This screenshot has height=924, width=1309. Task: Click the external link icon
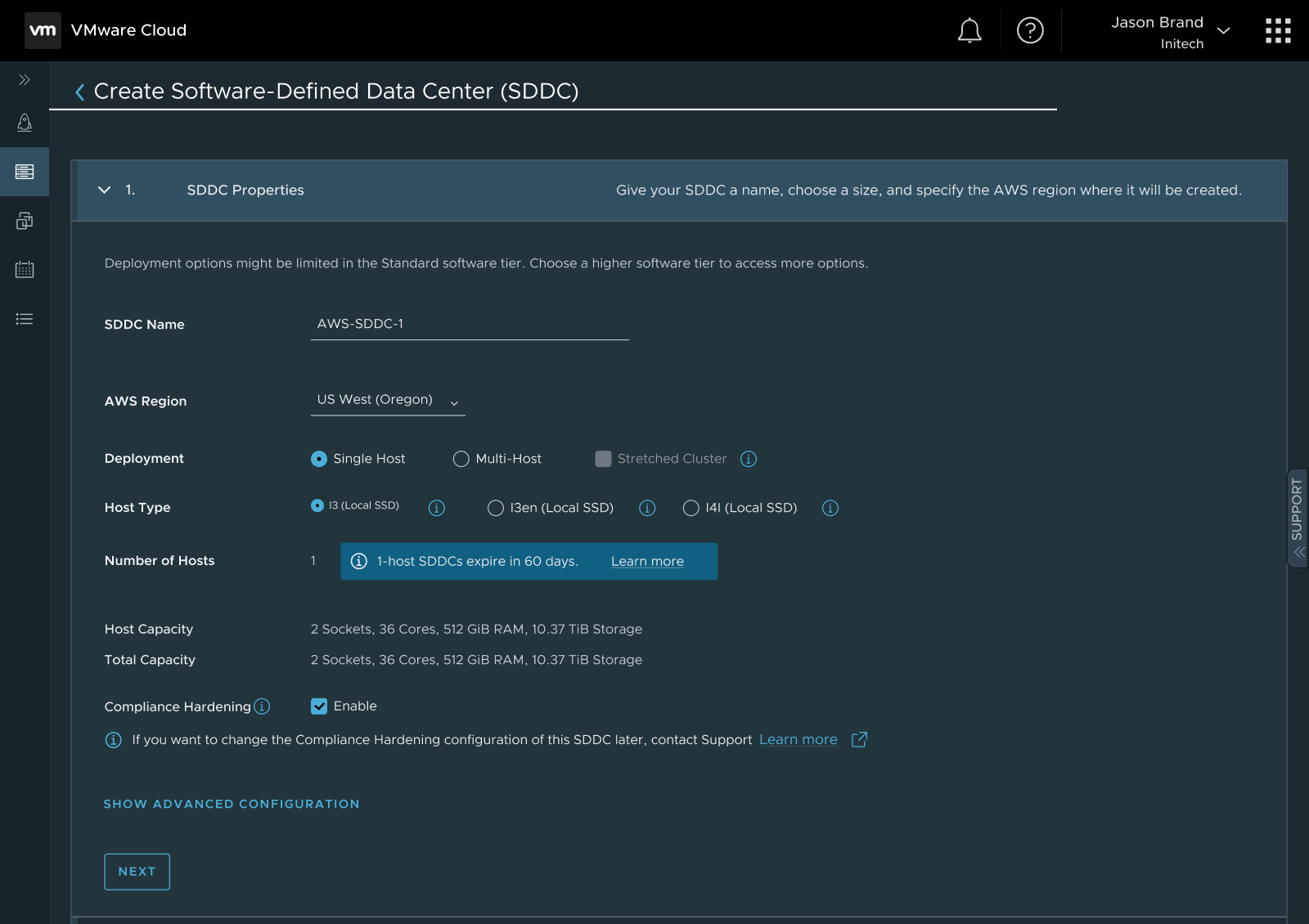pyautogui.click(x=859, y=739)
